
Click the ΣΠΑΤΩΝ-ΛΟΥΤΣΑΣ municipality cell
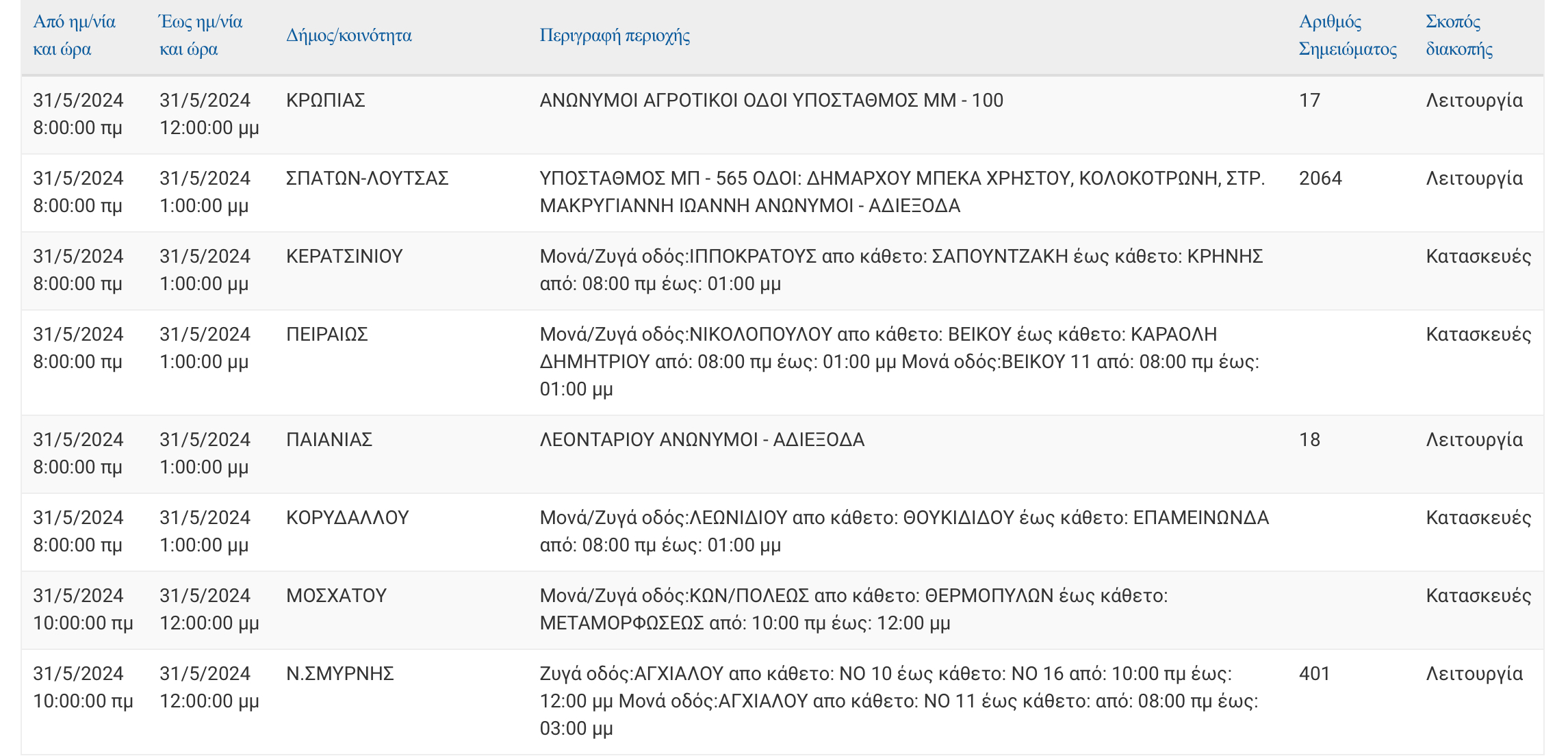(x=367, y=179)
